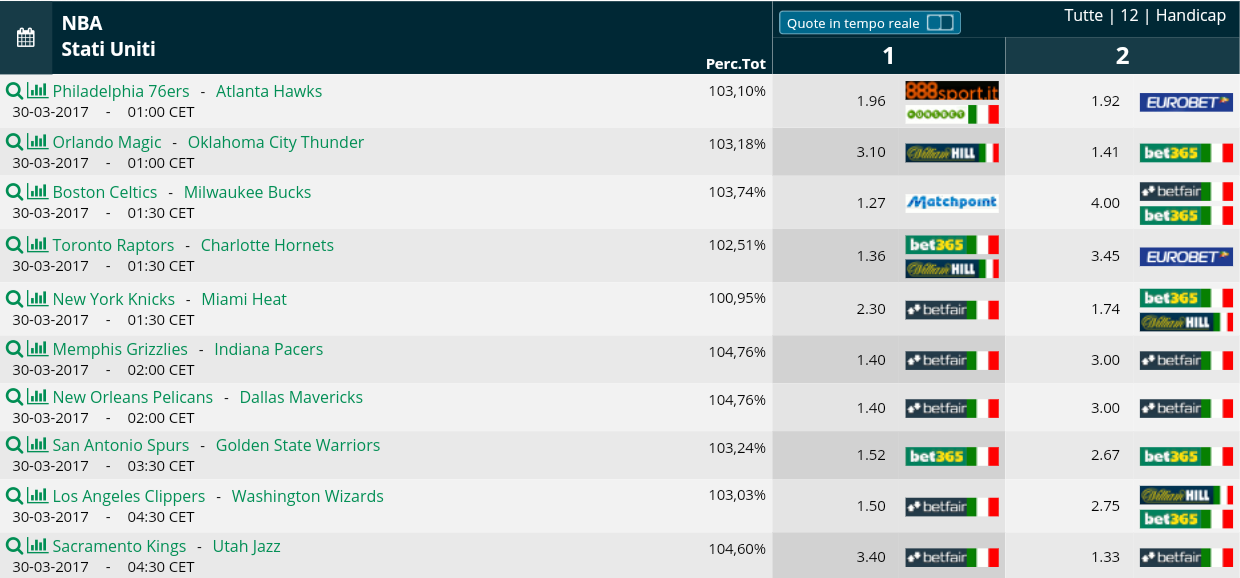Open Indiana Pacers team link

[269, 349]
